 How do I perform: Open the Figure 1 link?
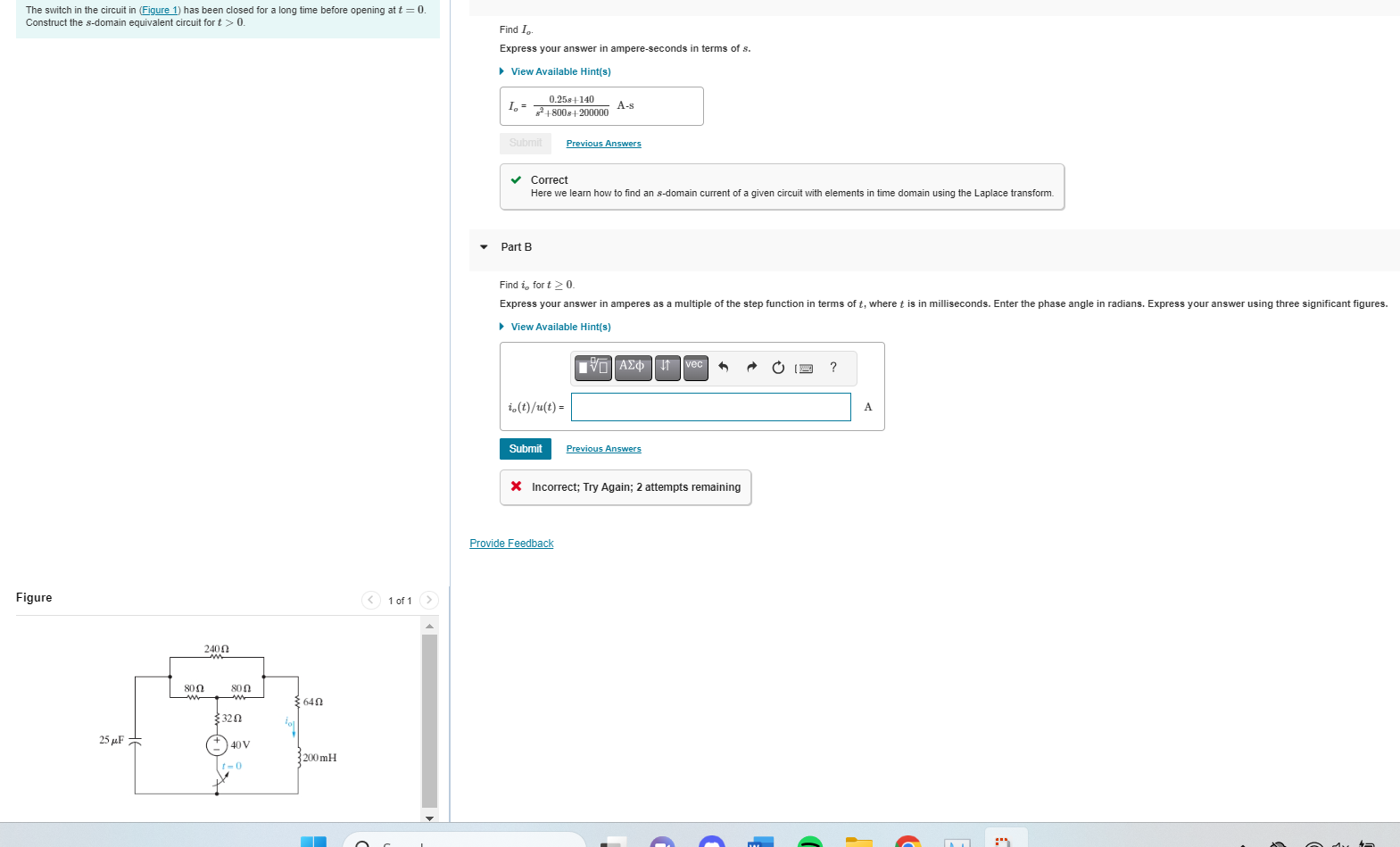click(160, 10)
